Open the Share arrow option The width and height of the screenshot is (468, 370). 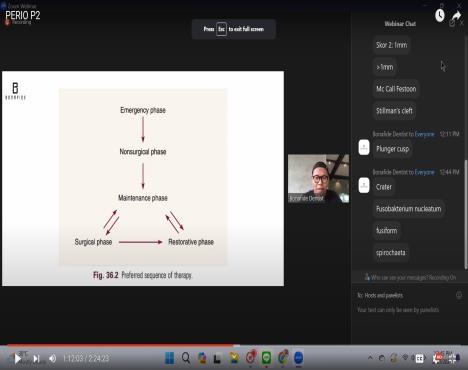(456, 15)
